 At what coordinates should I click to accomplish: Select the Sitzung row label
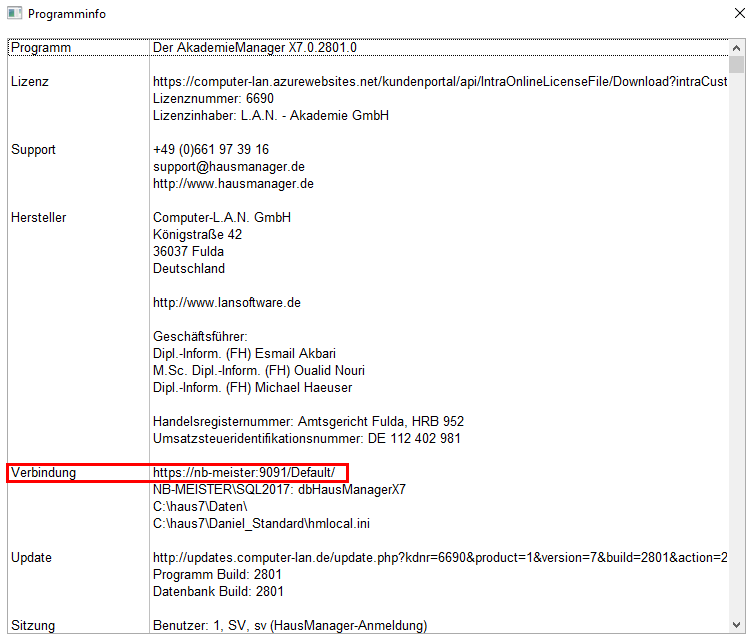click(x=33, y=625)
